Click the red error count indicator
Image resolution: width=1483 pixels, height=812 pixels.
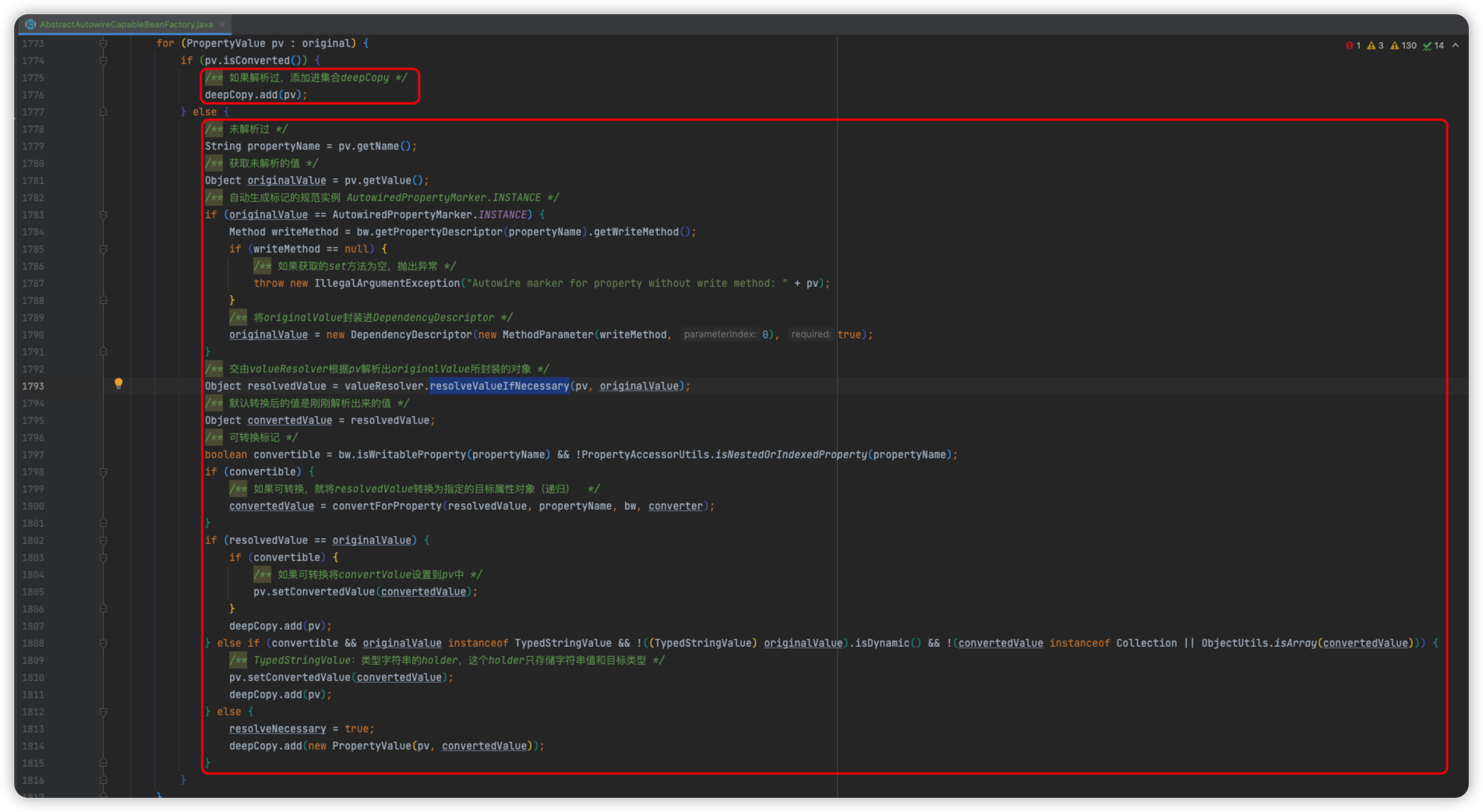[x=1353, y=45]
